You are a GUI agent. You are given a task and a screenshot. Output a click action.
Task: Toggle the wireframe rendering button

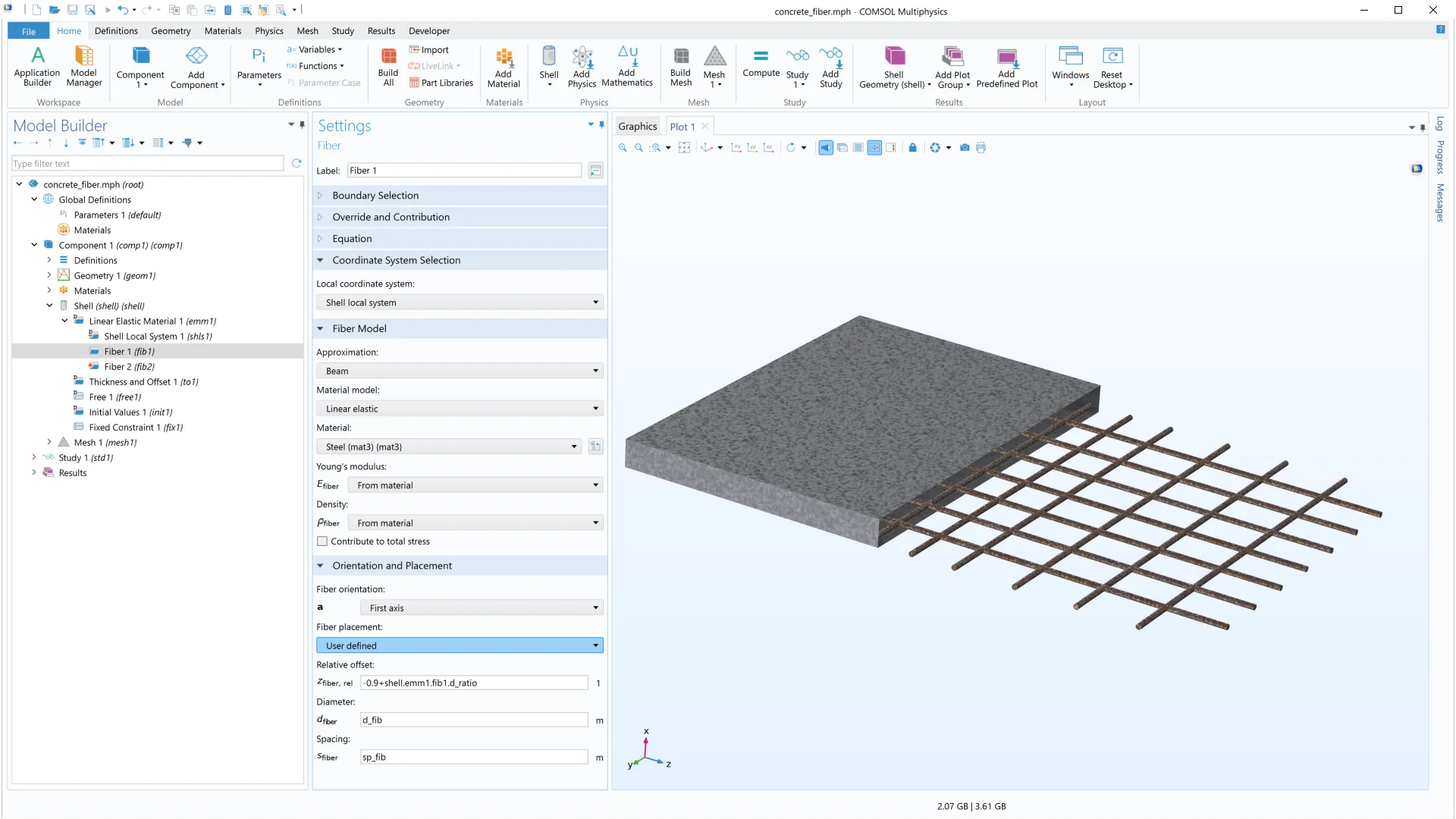(842, 148)
